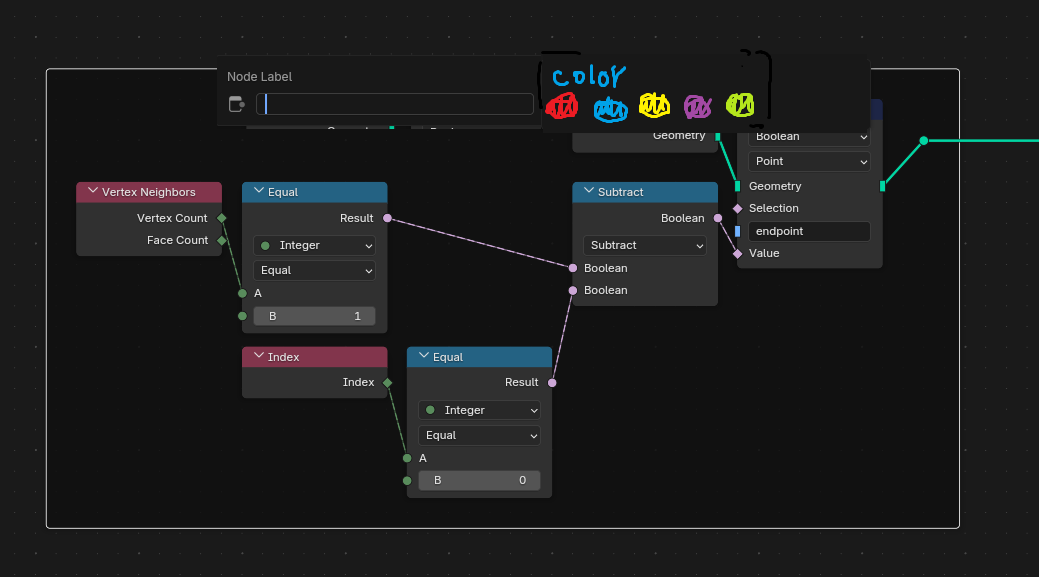Click the Index output socket

tap(388, 382)
